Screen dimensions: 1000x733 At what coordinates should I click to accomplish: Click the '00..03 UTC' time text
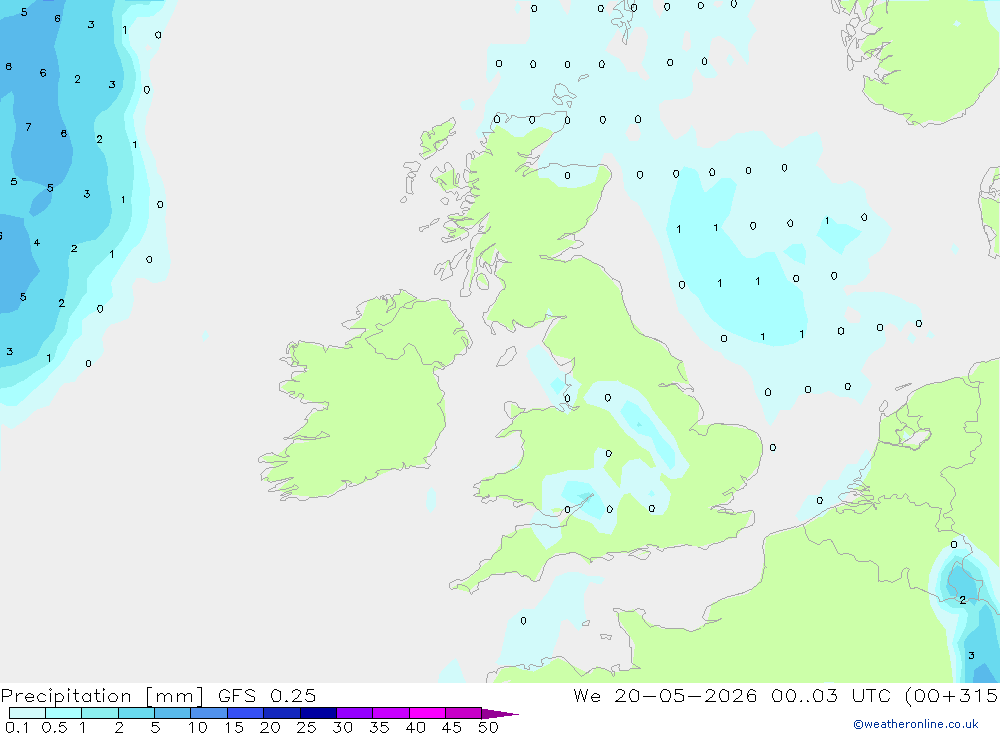(830, 695)
